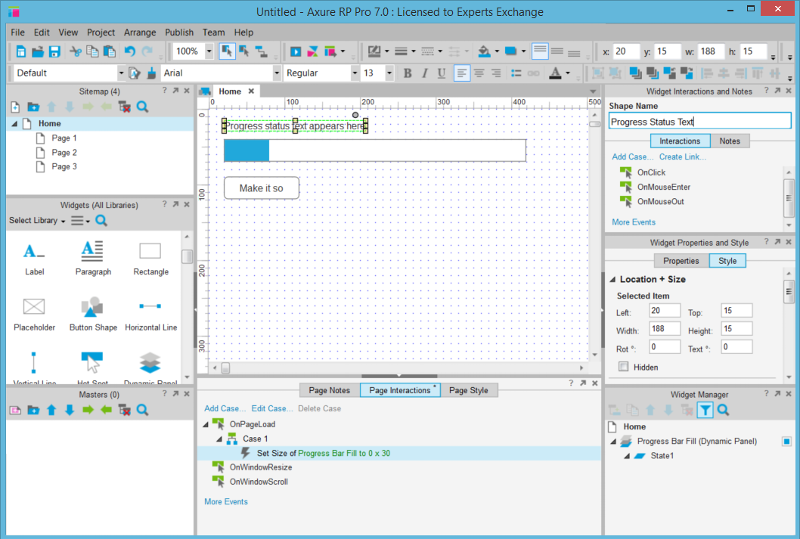Click the Sitemap search magnifier icon

pyautogui.click(x=143, y=107)
